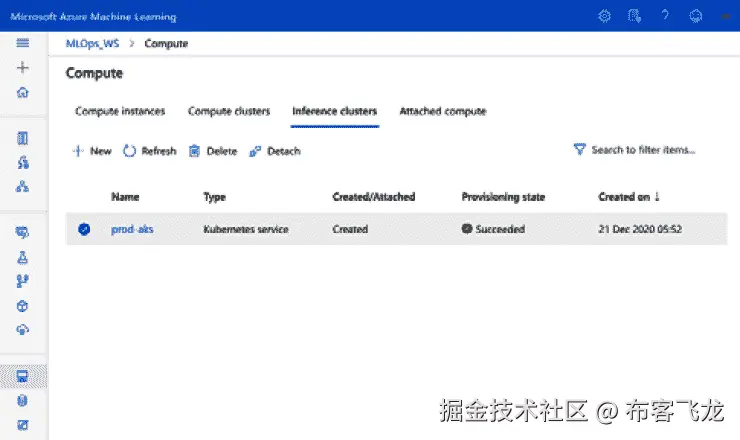The image size is (740, 440).
Task: Select the Inference clusters tab
Action: [335, 111]
